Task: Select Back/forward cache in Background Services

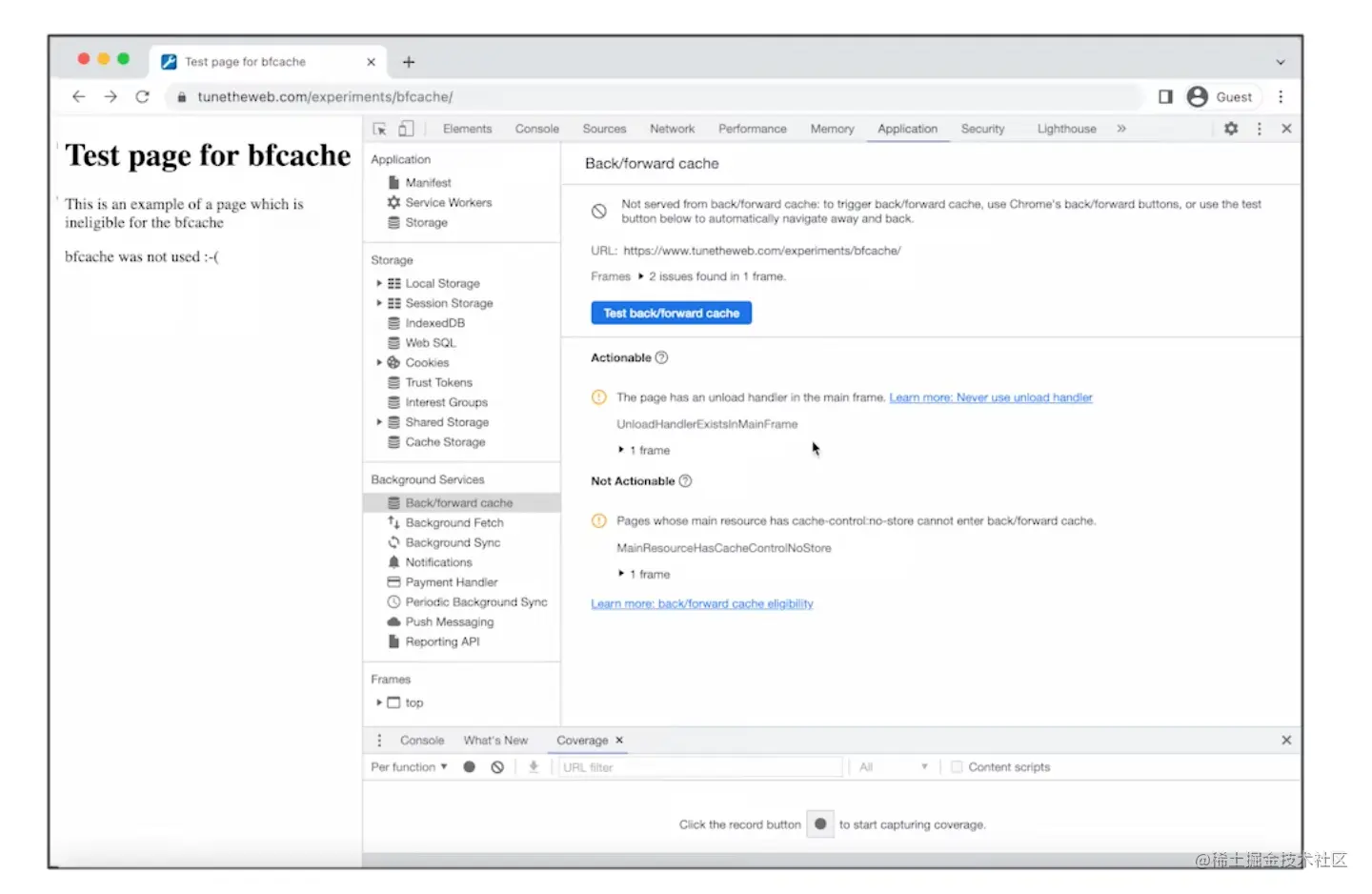Action: (x=461, y=502)
